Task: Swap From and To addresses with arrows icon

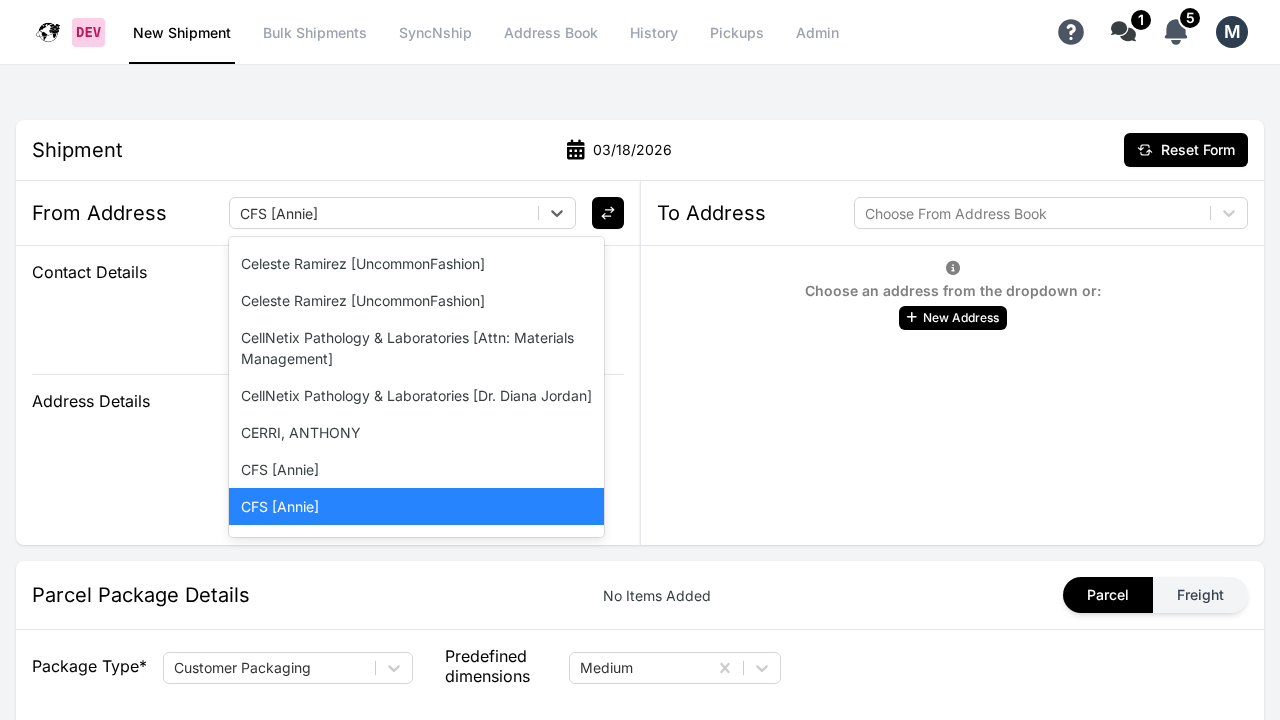Action: pos(608,213)
